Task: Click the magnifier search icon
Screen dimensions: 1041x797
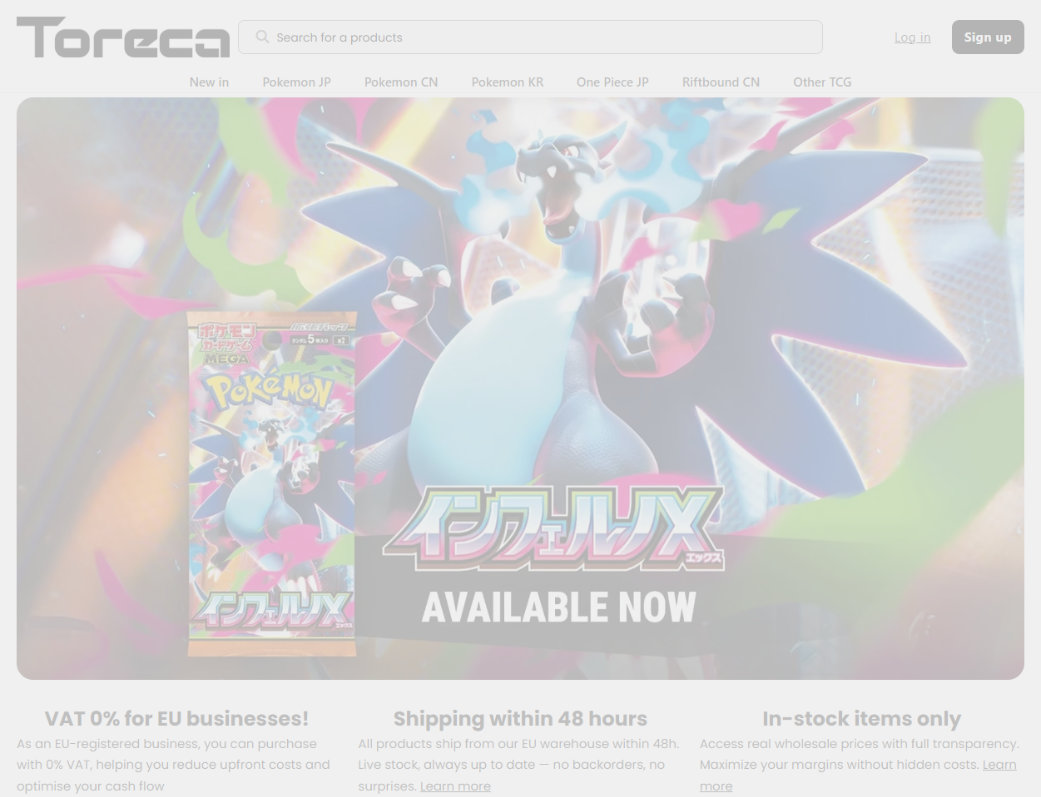Action: click(262, 37)
